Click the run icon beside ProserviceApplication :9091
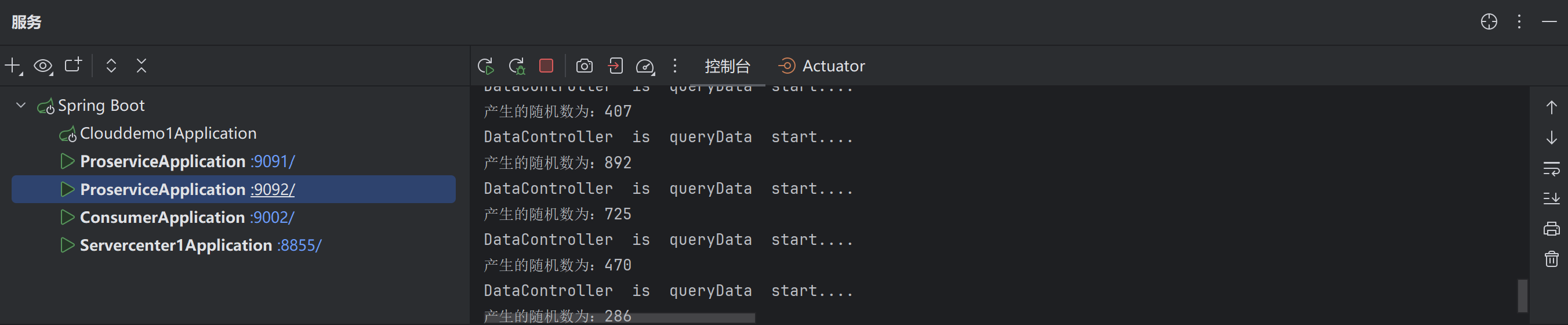Image resolution: width=1568 pixels, height=325 pixels. [67, 161]
